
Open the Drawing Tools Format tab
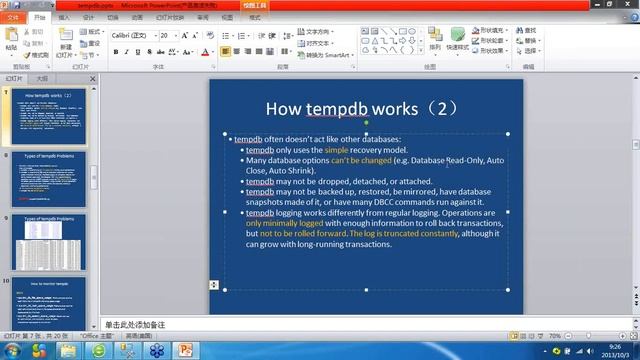pyautogui.click(x=255, y=18)
